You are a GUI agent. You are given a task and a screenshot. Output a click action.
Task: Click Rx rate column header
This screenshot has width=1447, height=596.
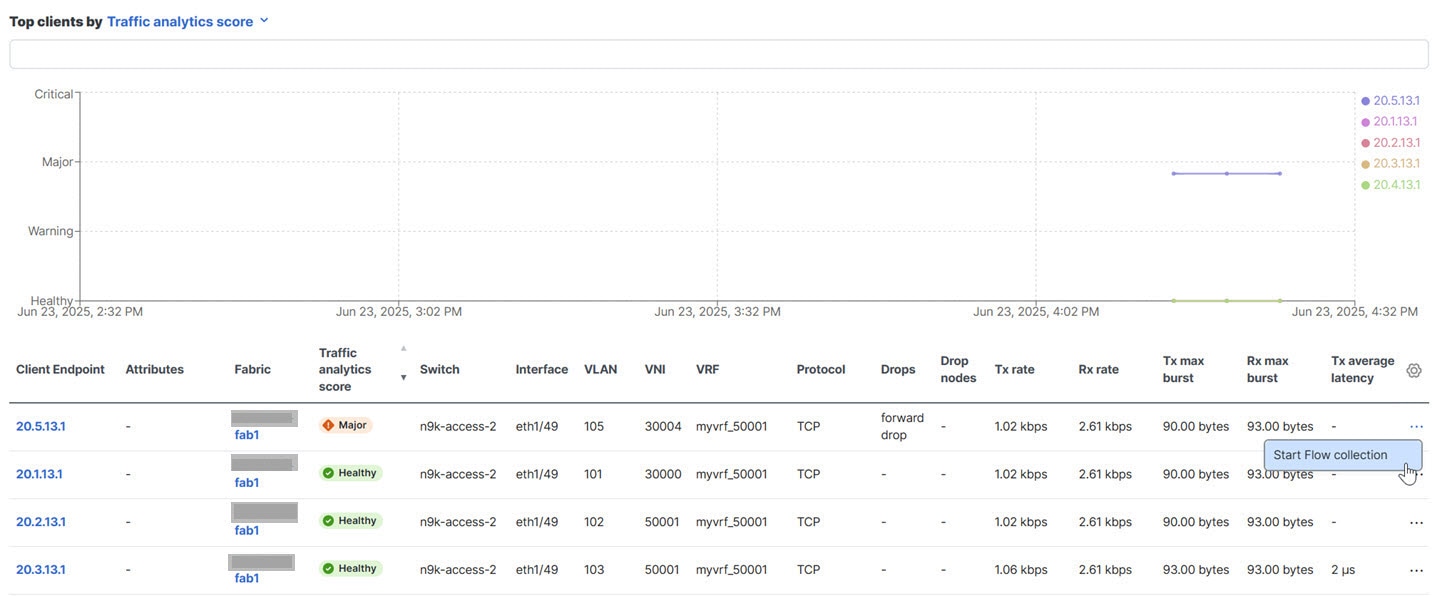point(1099,370)
